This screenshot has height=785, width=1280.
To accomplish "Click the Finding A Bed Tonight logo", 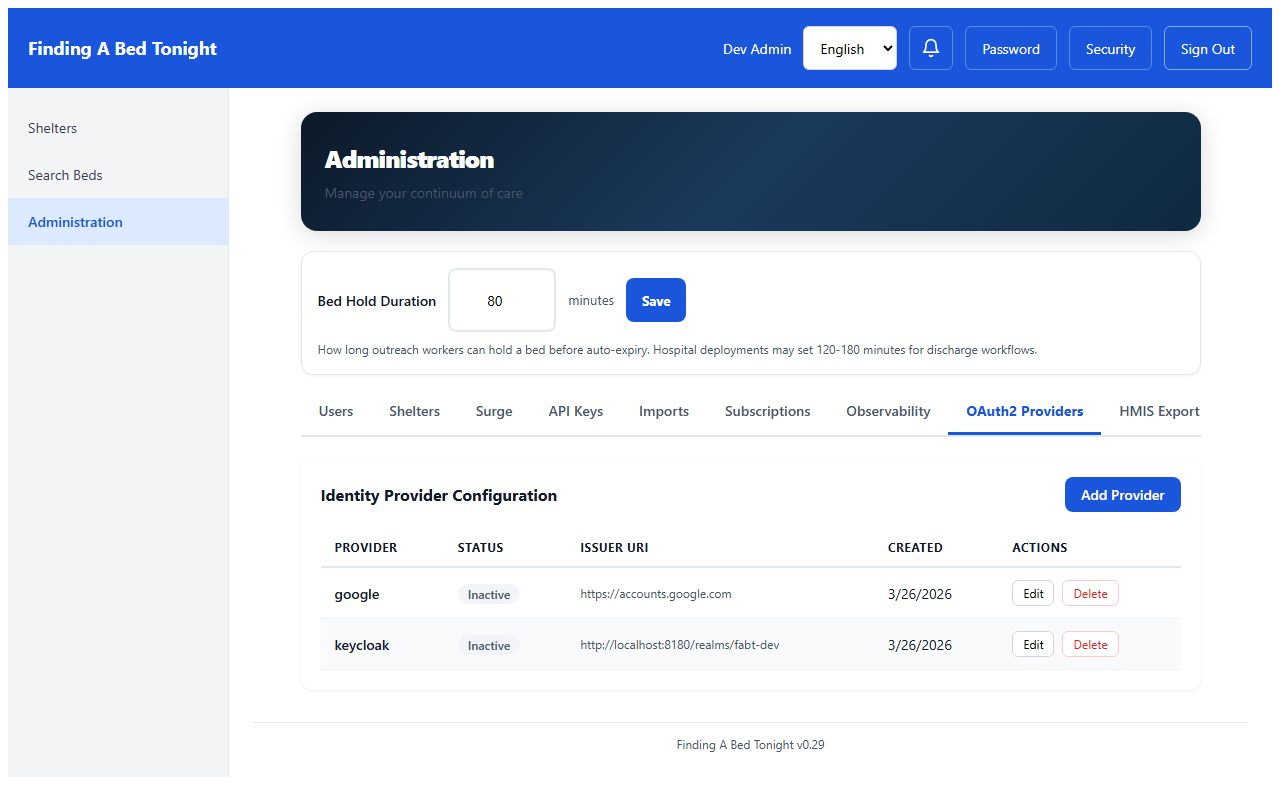I will coord(122,47).
